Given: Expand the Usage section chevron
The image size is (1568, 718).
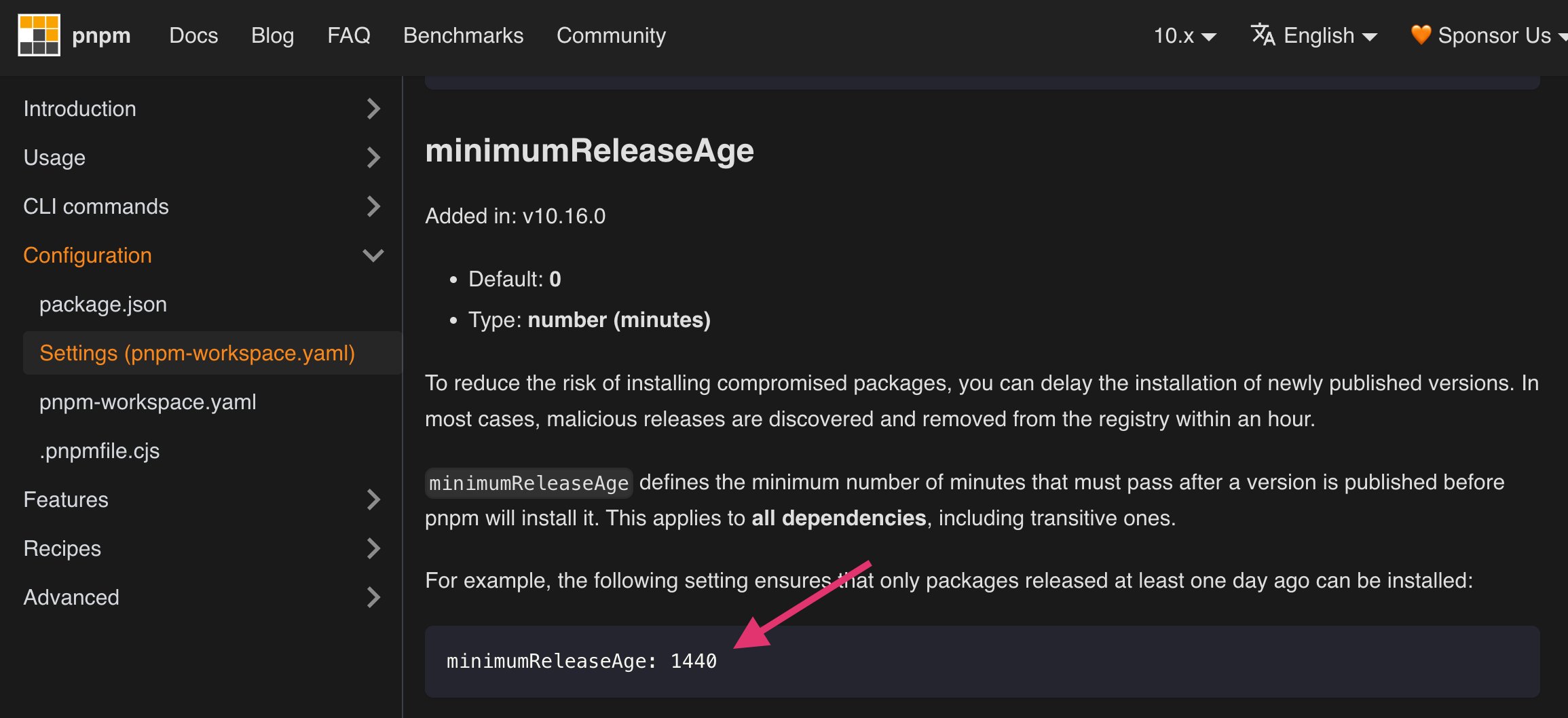Looking at the screenshot, I should [373, 157].
